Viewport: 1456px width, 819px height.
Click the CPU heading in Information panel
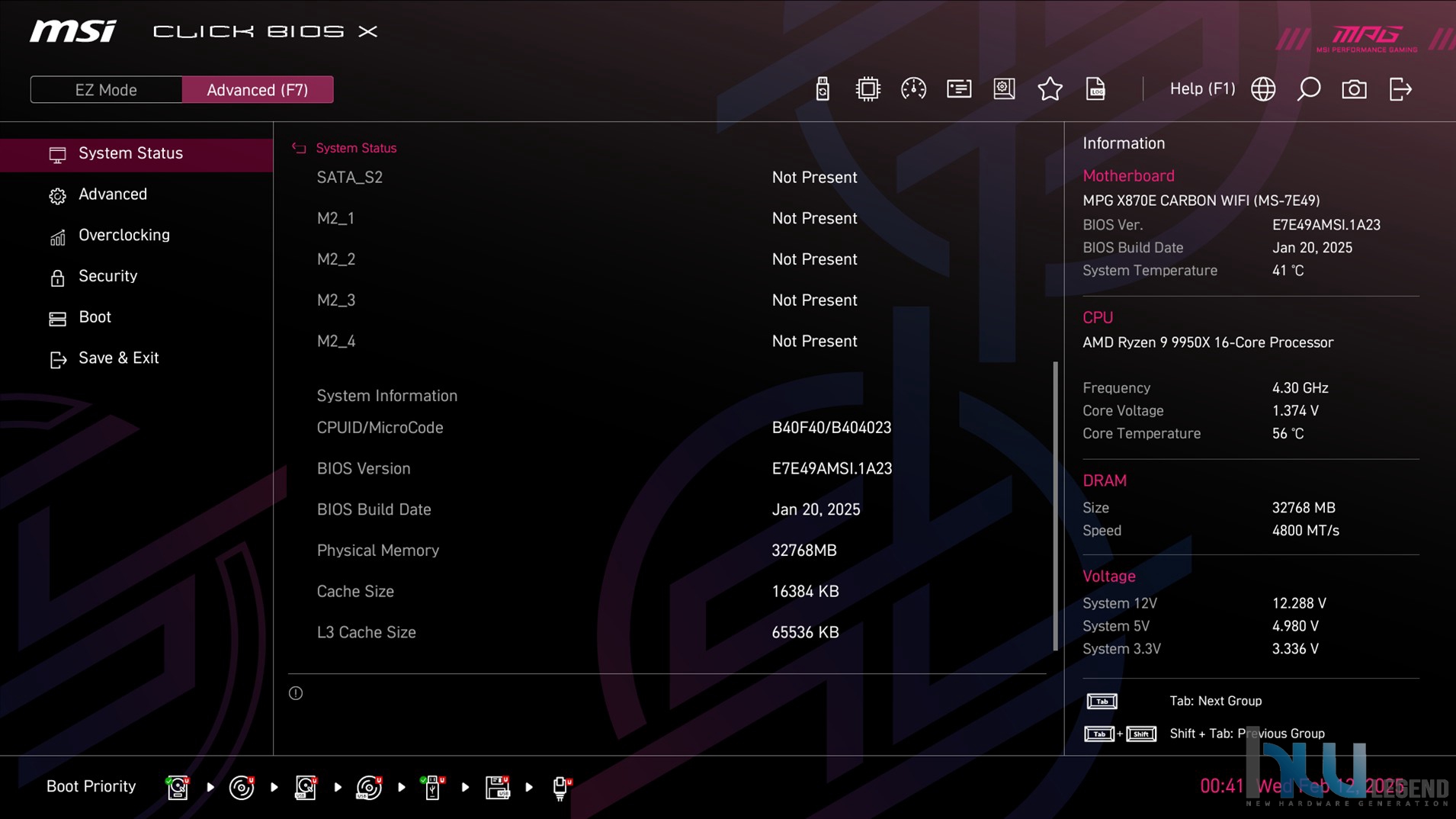[1098, 318]
